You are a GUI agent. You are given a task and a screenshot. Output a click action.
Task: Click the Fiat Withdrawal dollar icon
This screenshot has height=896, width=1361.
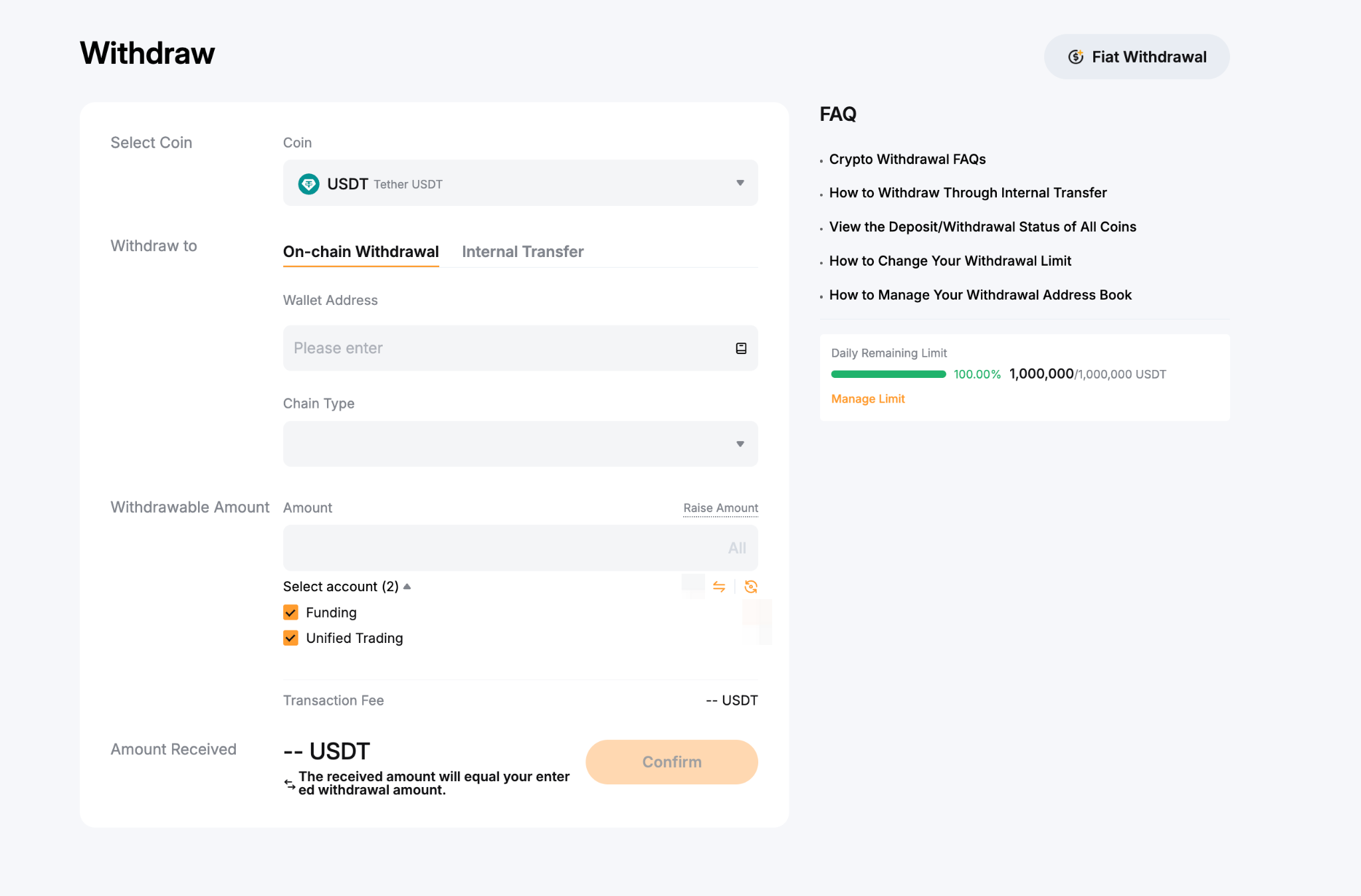point(1076,57)
